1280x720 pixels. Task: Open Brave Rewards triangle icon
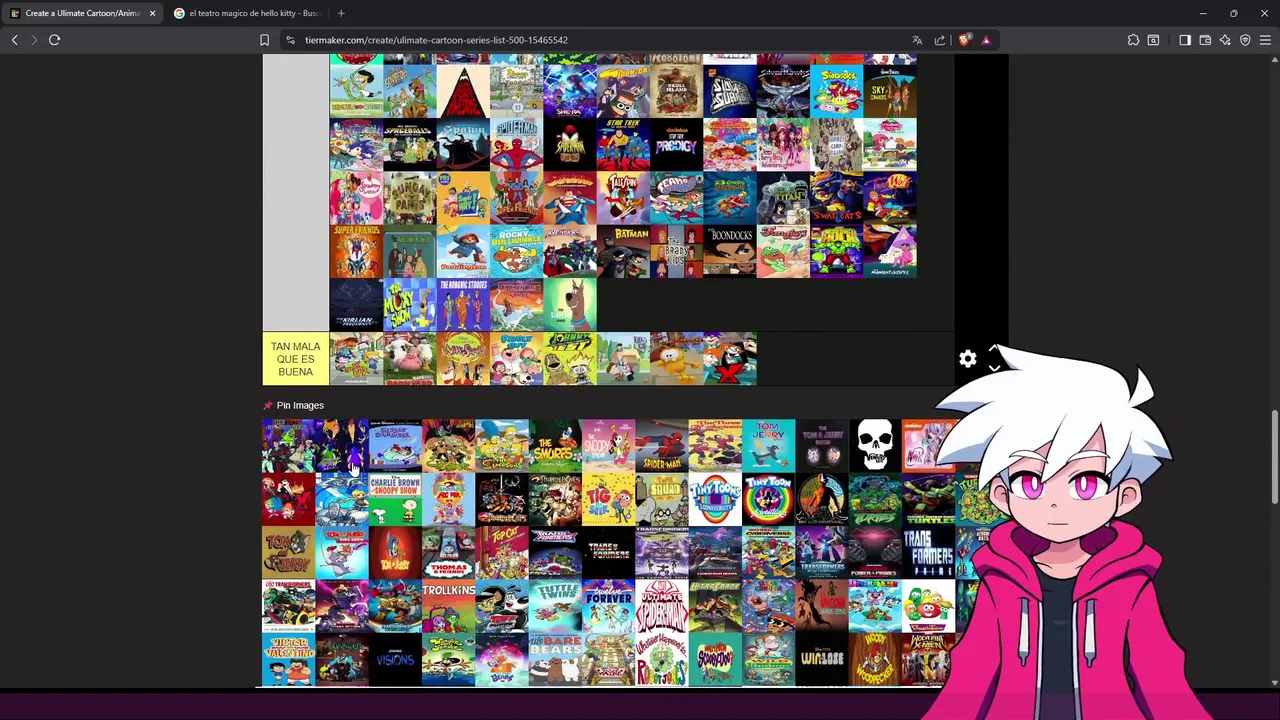pyautogui.click(x=986, y=40)
